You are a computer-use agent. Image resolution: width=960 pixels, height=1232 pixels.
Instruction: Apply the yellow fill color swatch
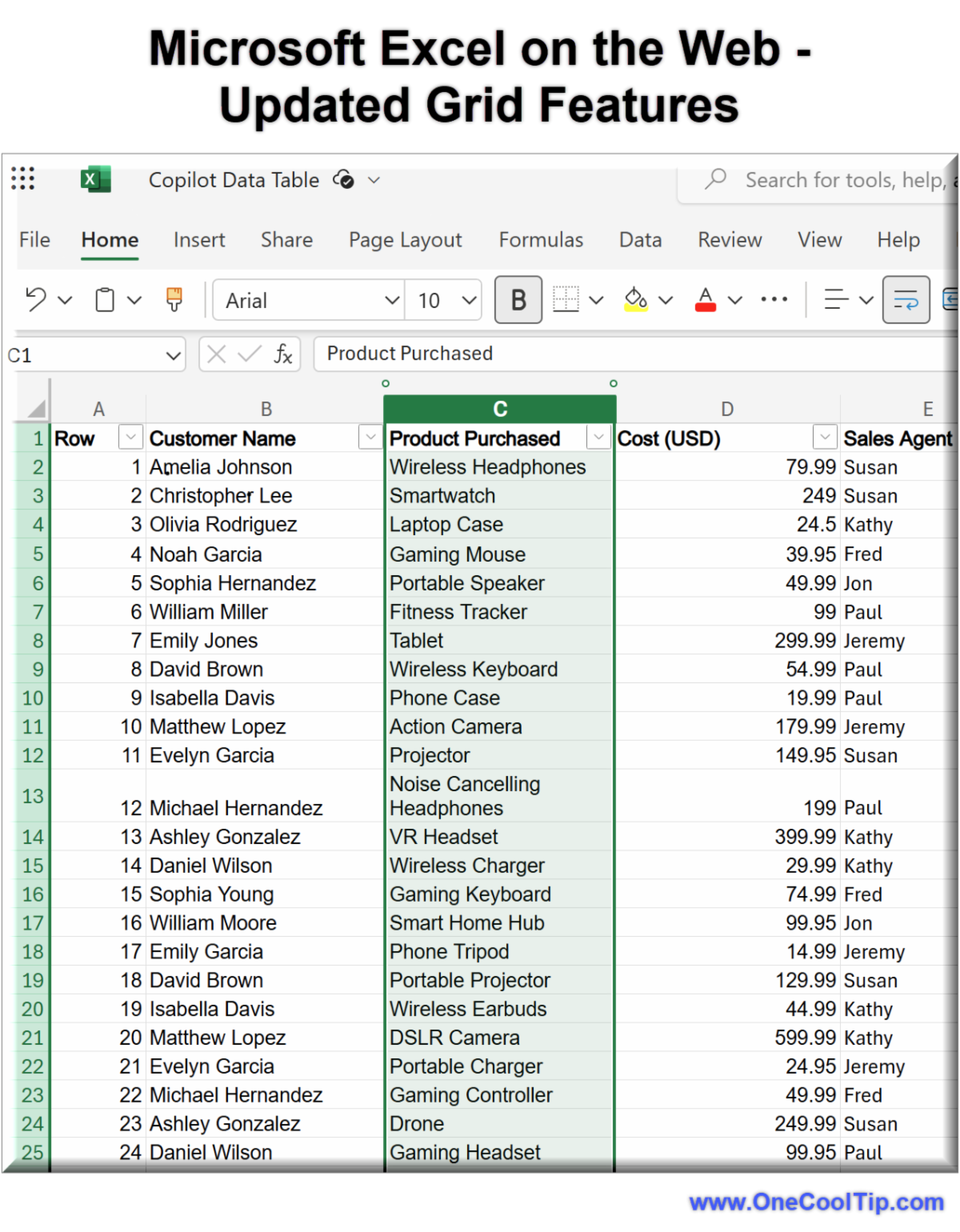(x=636, y=300)
